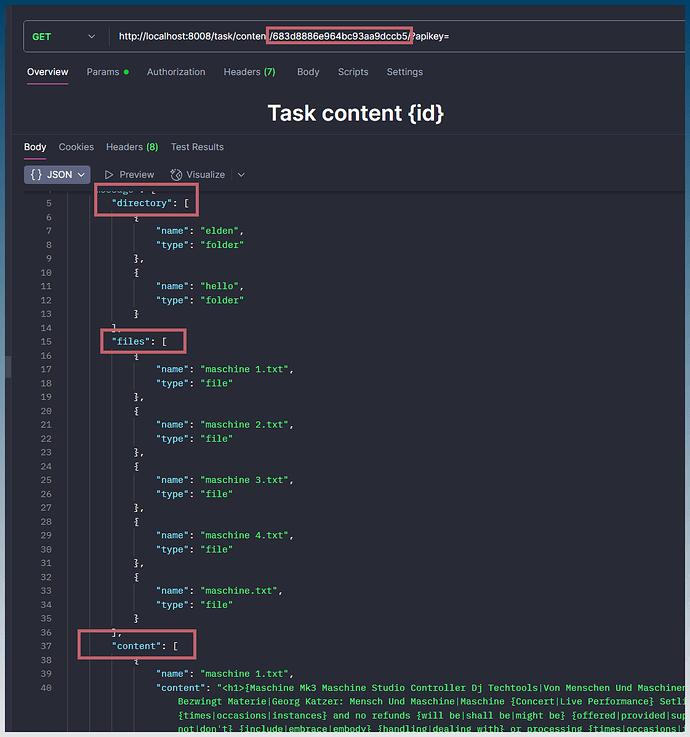Click the "maschine 1.txt" value on line 17
This screenshot has width=690, height=737.
tap(244, 369)
